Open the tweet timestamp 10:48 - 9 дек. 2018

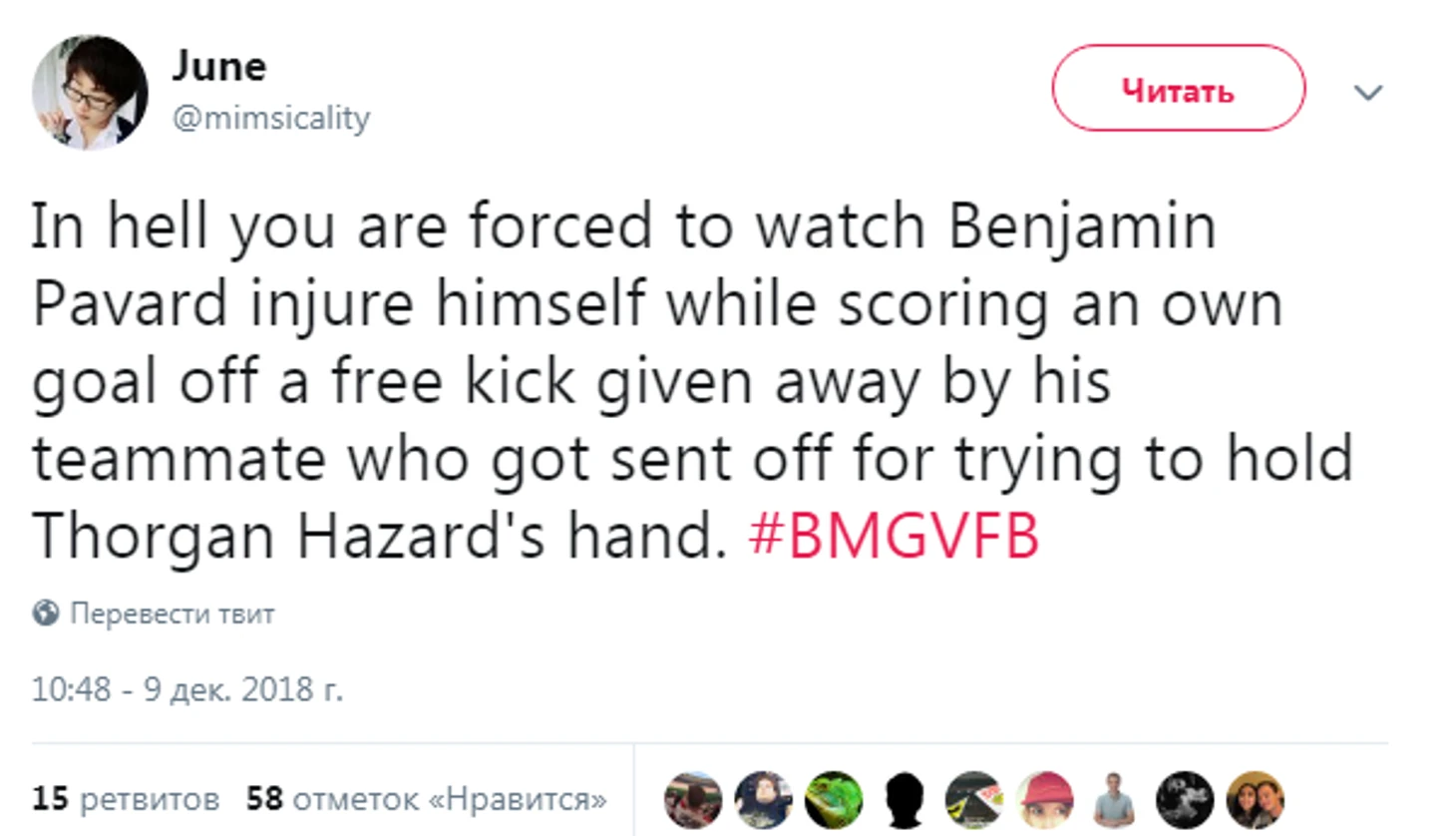(x=187, y=688)
